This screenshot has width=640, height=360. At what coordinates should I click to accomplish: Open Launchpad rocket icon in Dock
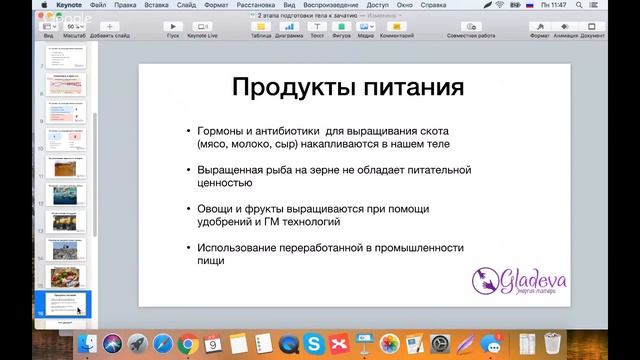pyautogui.click(x=138, y=344)
